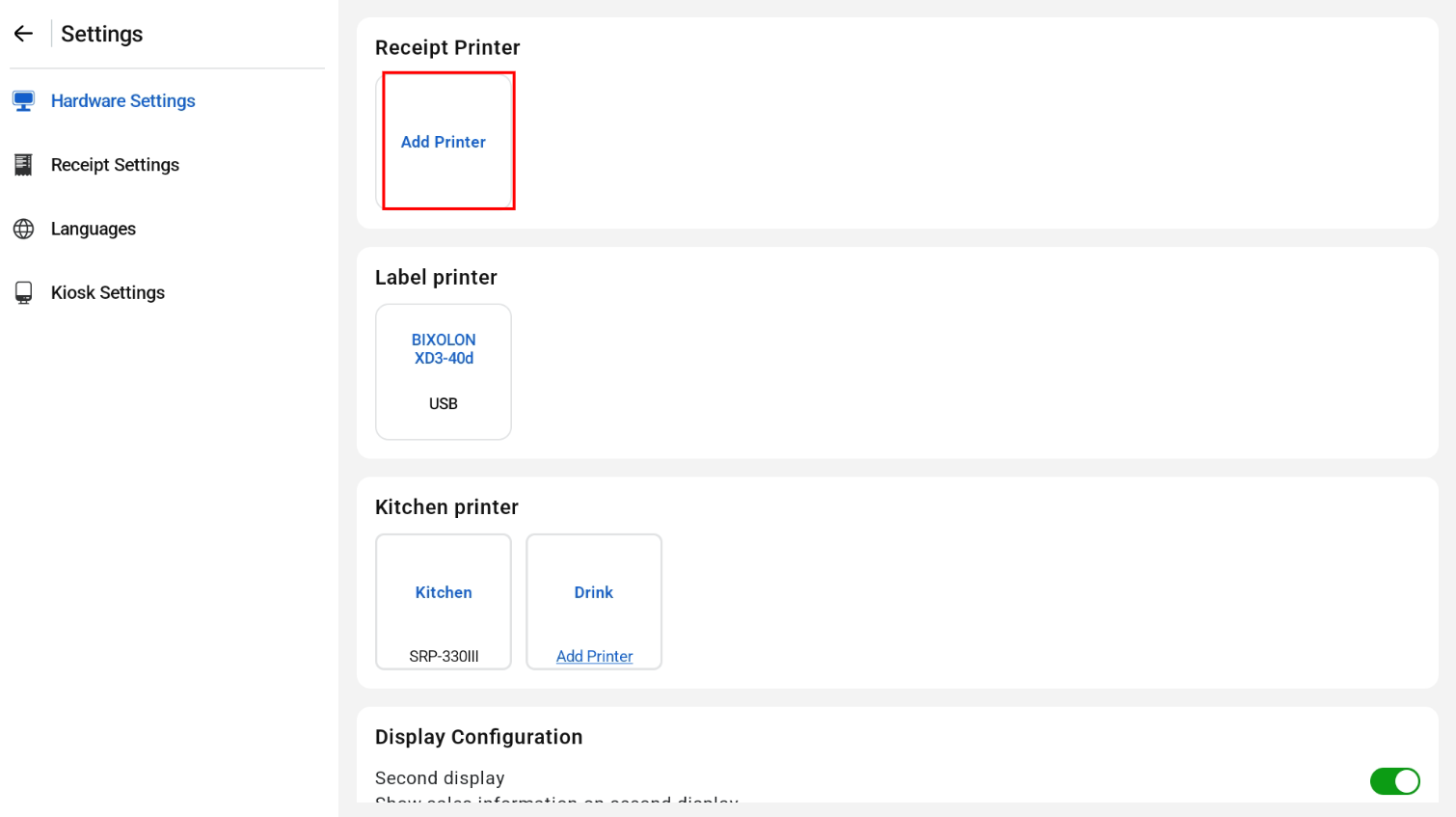The height and width of the screenshot is (817, 1456).
Task: Click the back arrow beside Settings
Action: pyautogui.click(x=23, y=34)
